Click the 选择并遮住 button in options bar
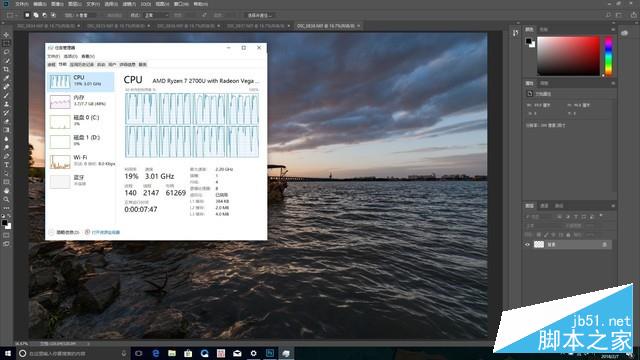This screenshot has width=640, height=360. (x=260, y=15)
